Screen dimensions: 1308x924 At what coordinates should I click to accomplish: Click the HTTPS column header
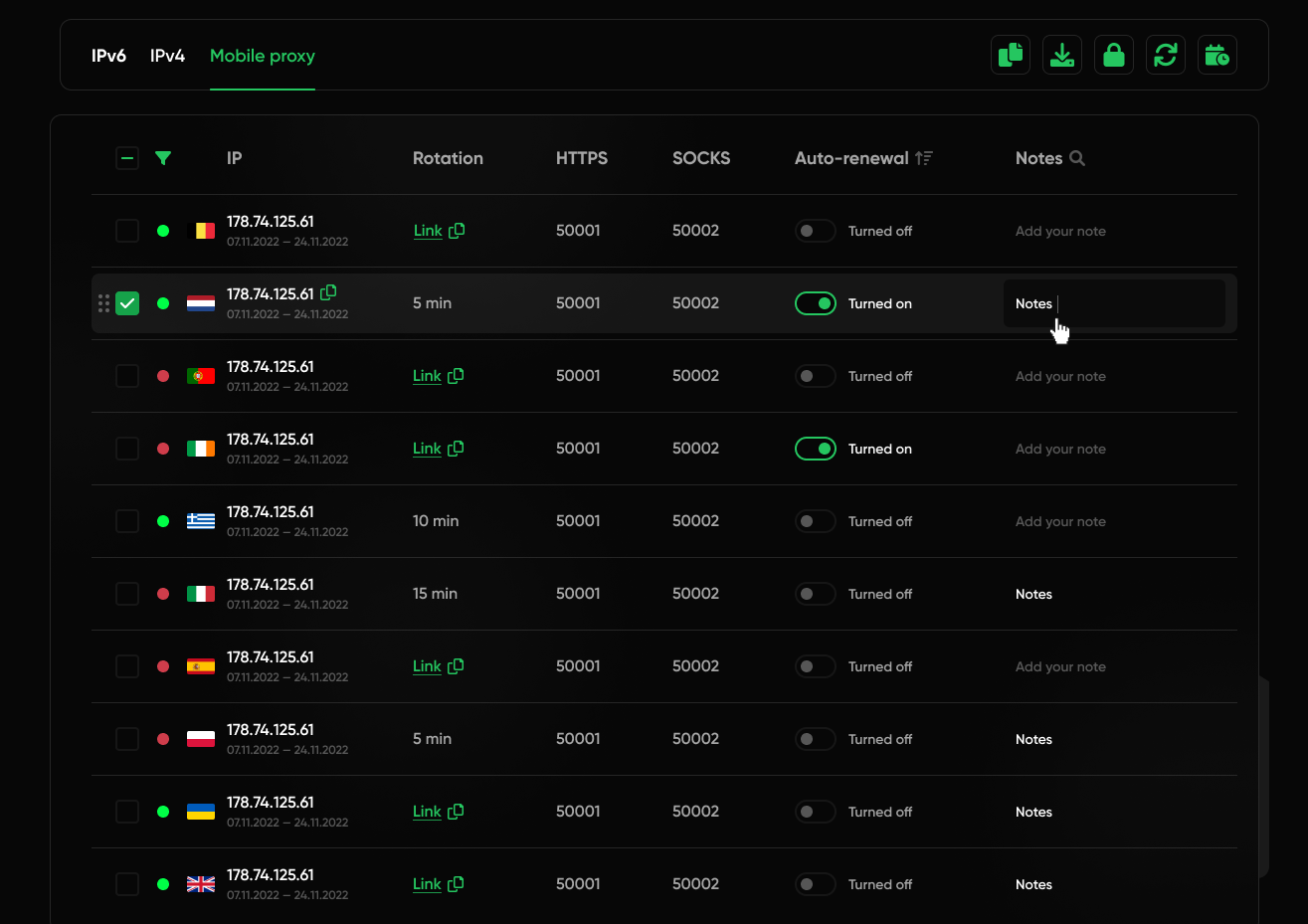(582, 158)
